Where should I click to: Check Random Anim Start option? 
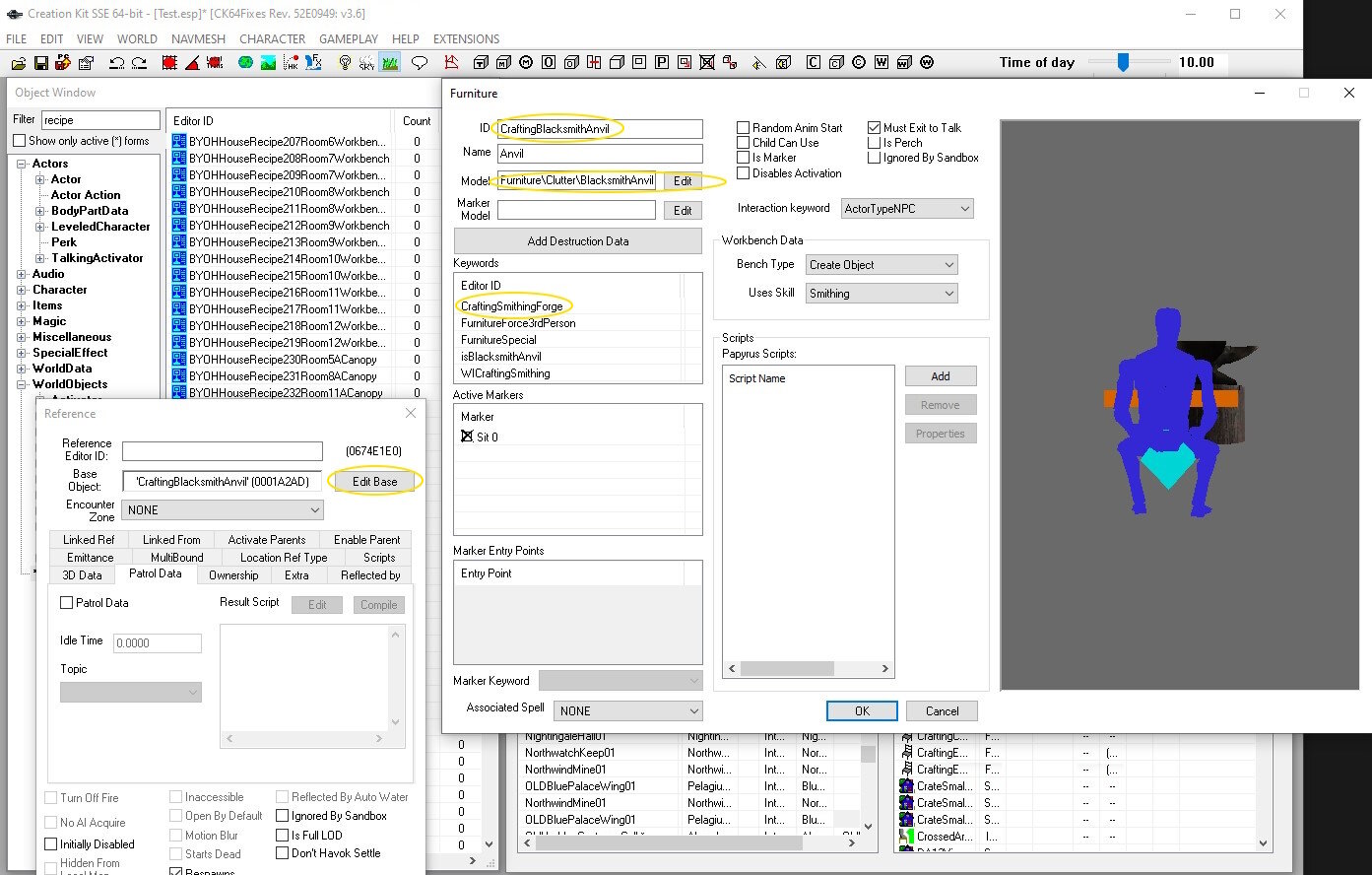tap(744, 128)
